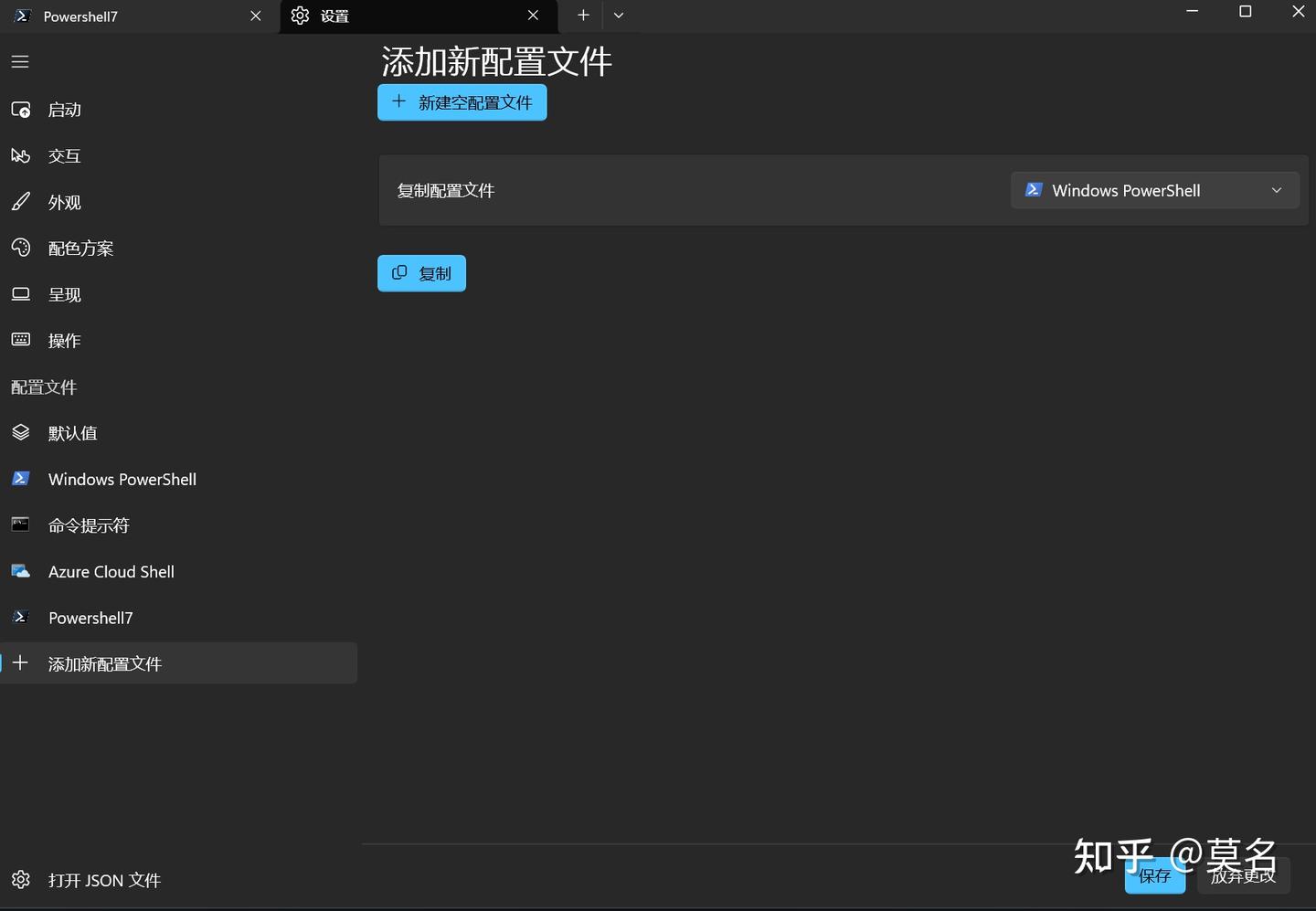Screen dimensions: 1316x911
Task: Open 操作 (Actions) via the keyboard icon
Action: coord(20,339)
